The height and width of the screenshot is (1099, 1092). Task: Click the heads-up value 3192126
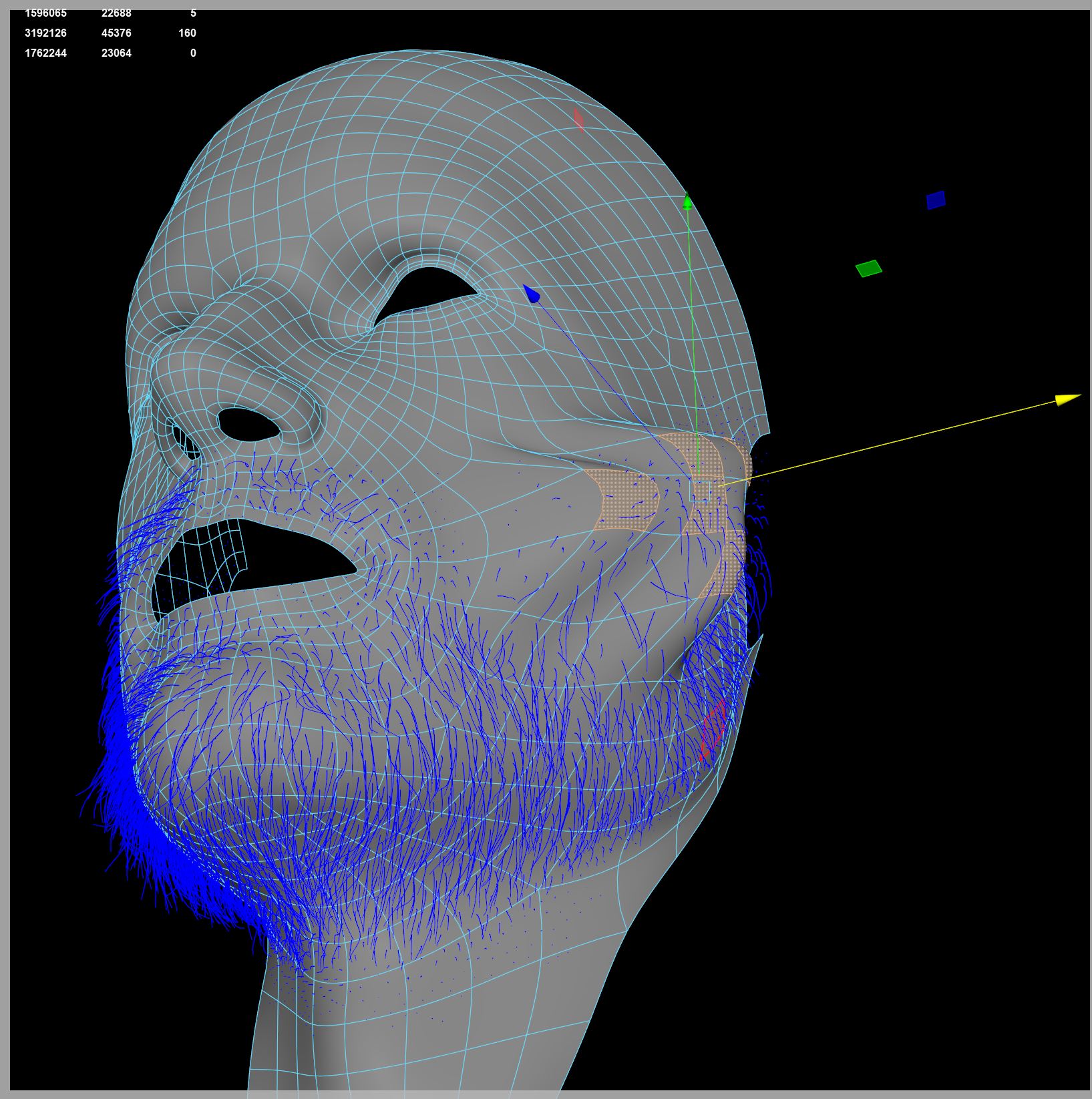point(45,33)
